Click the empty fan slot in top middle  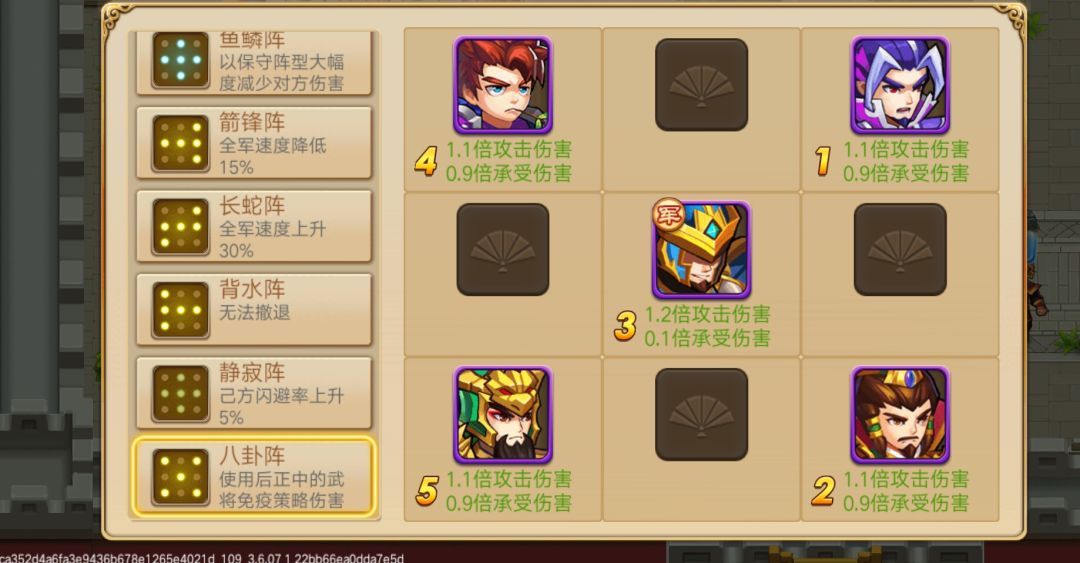click(701, 85)
